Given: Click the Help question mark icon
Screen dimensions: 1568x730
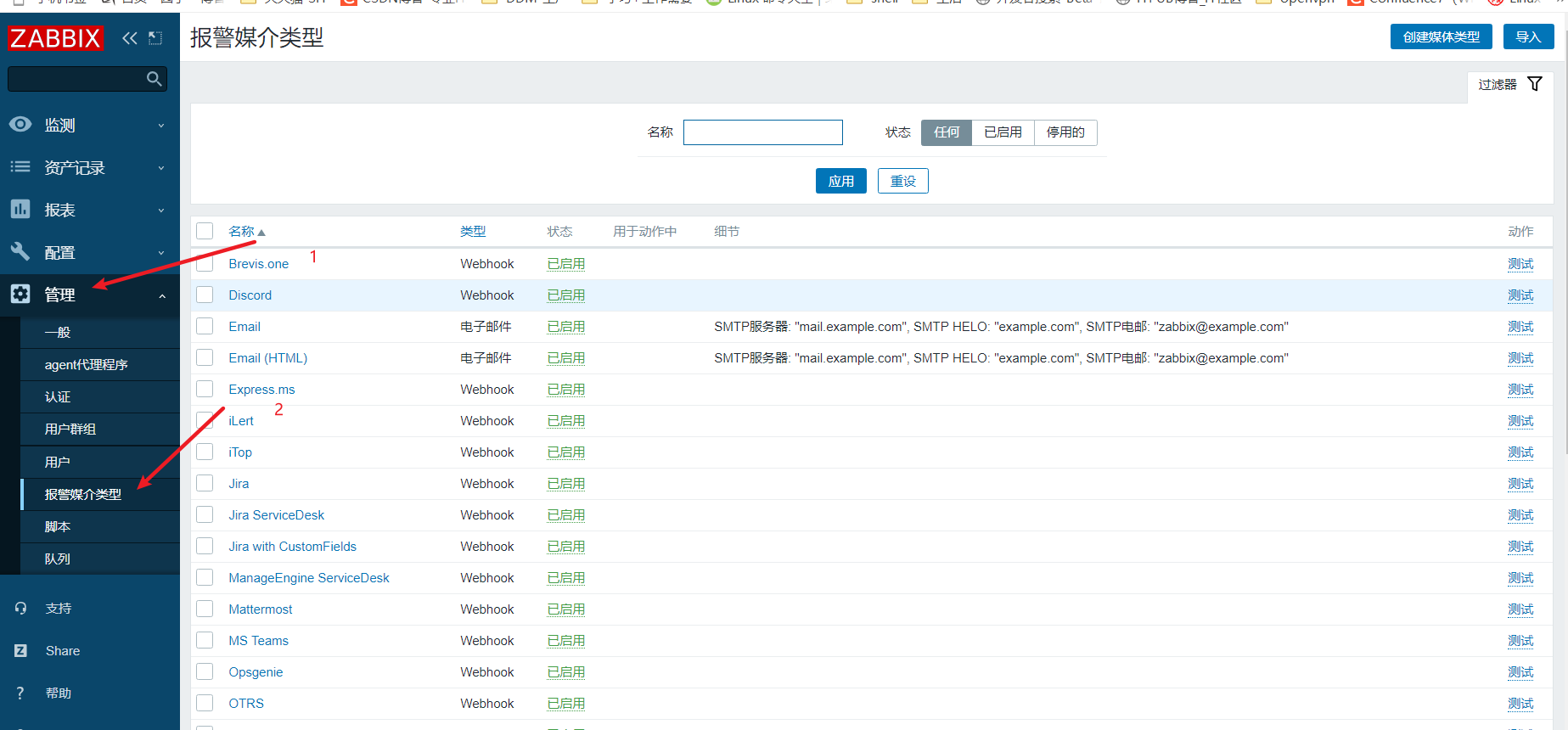Looking at the screenshot, I should [20, 693].
